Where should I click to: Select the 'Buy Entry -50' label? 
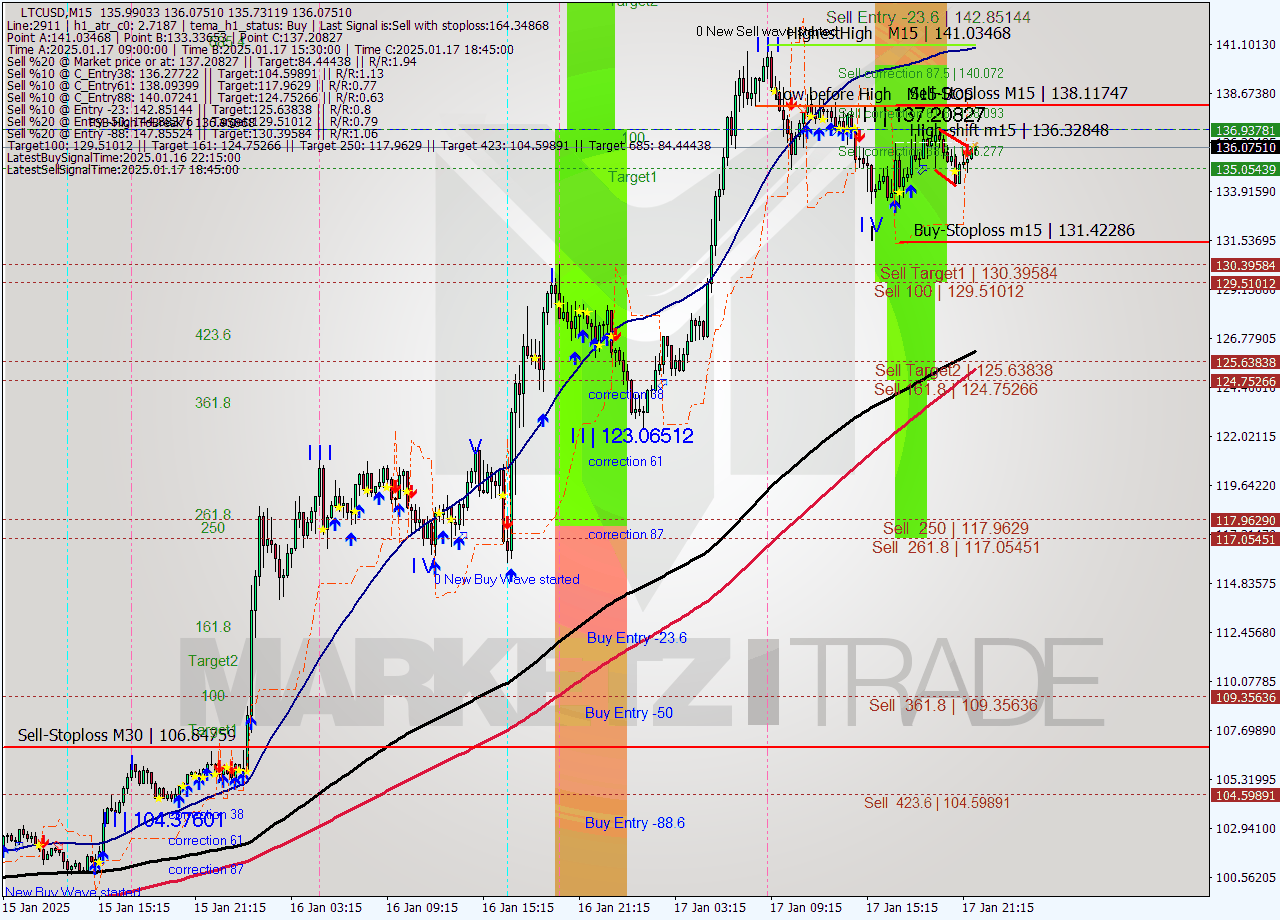tap(628, 713)
